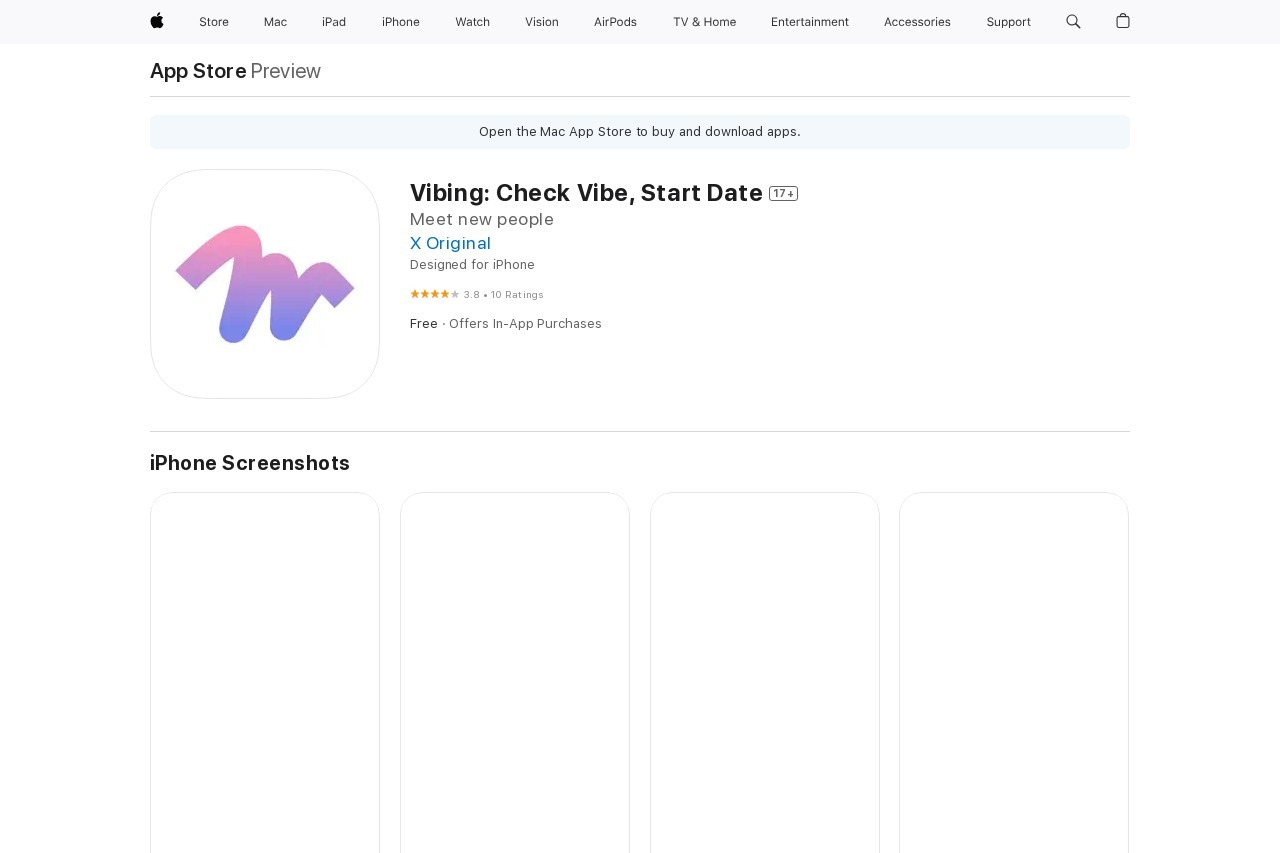
Task: Open the TV & Home menu
Action: pyautogui.click(x=704, y=22)
